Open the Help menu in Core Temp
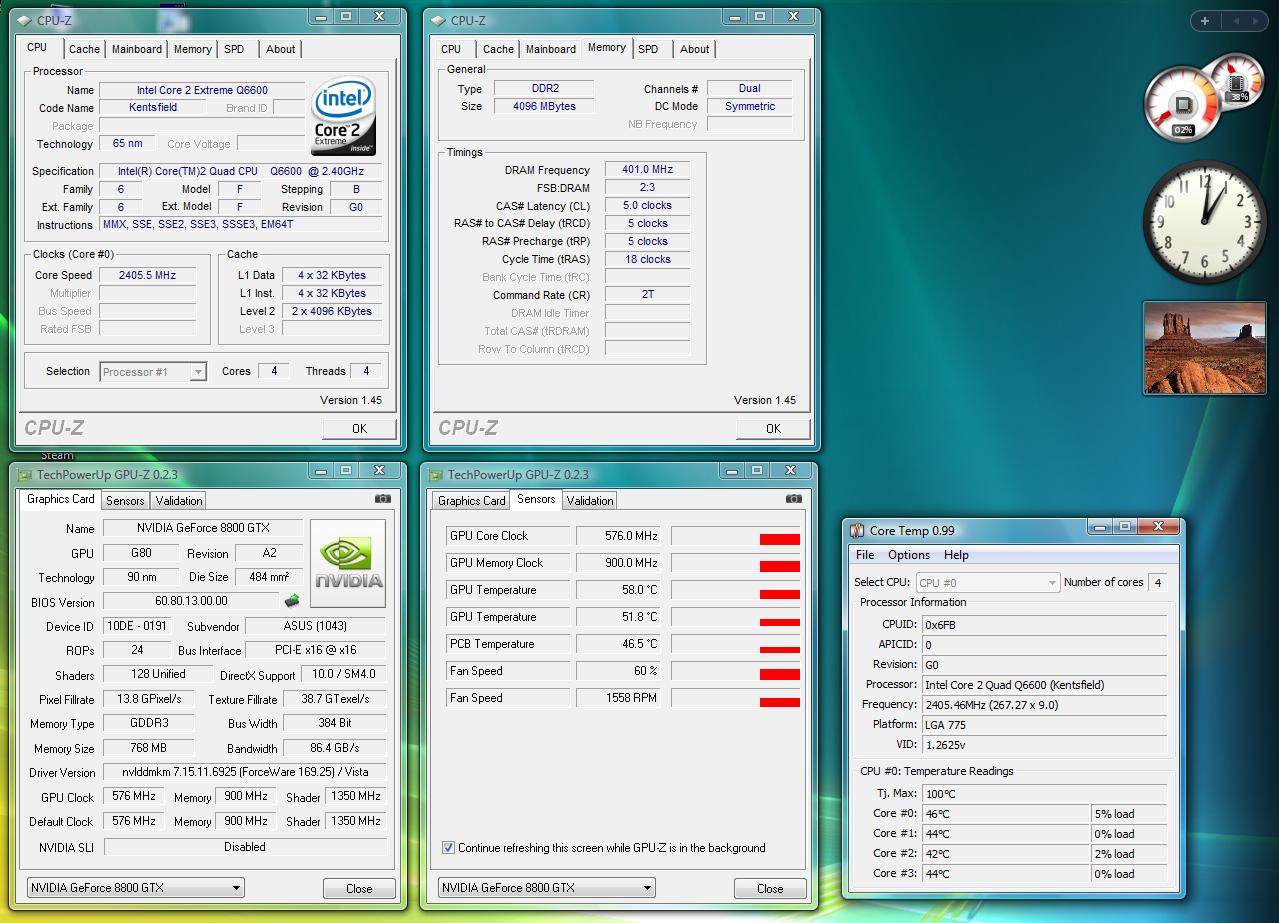Image resolution: width=1279 pixels, height=923 pixels. (x=956, y=555)
